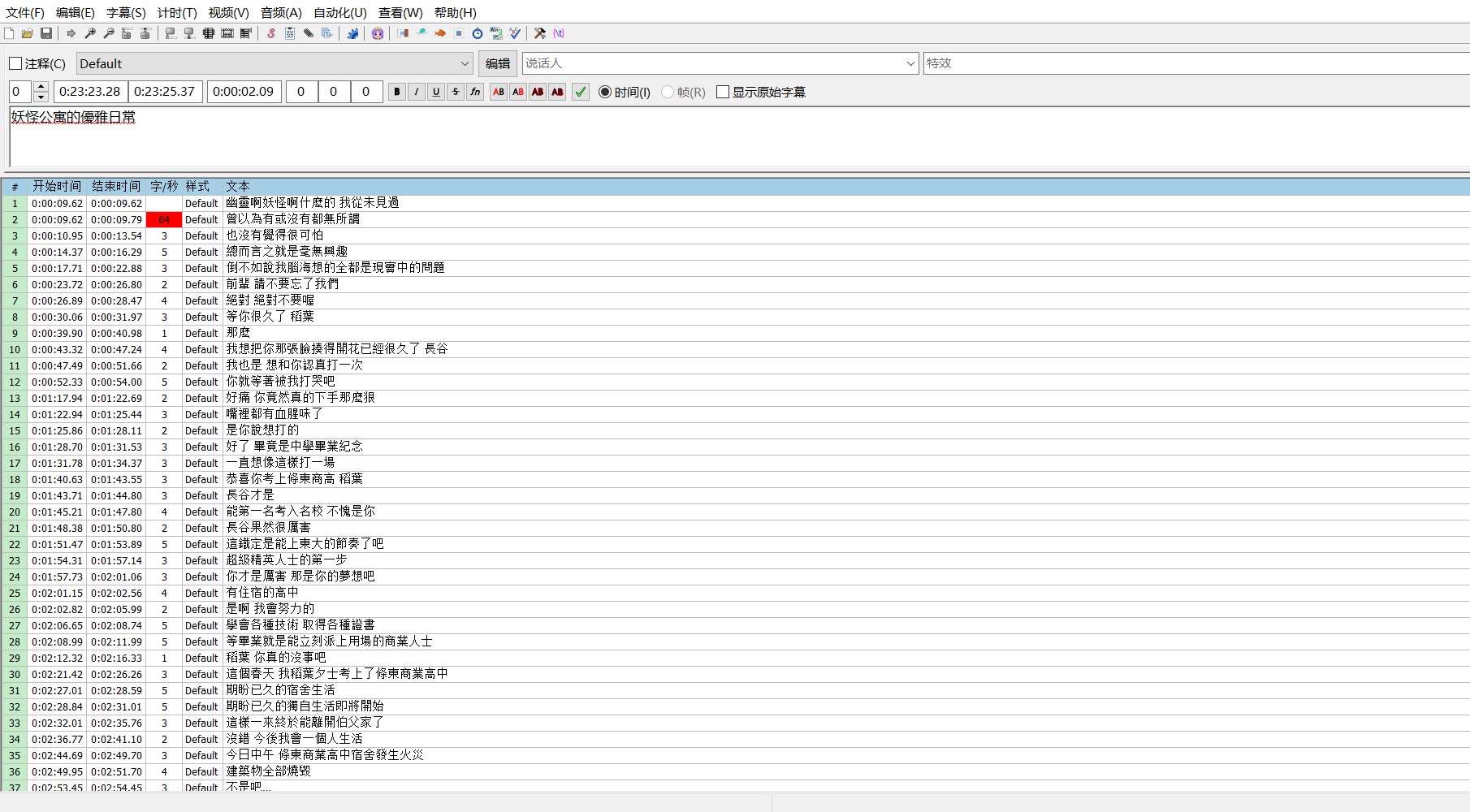Pick the primary color (first AB)
The width and height of the screenshot is (1470, 812).
tap(499, 92)
